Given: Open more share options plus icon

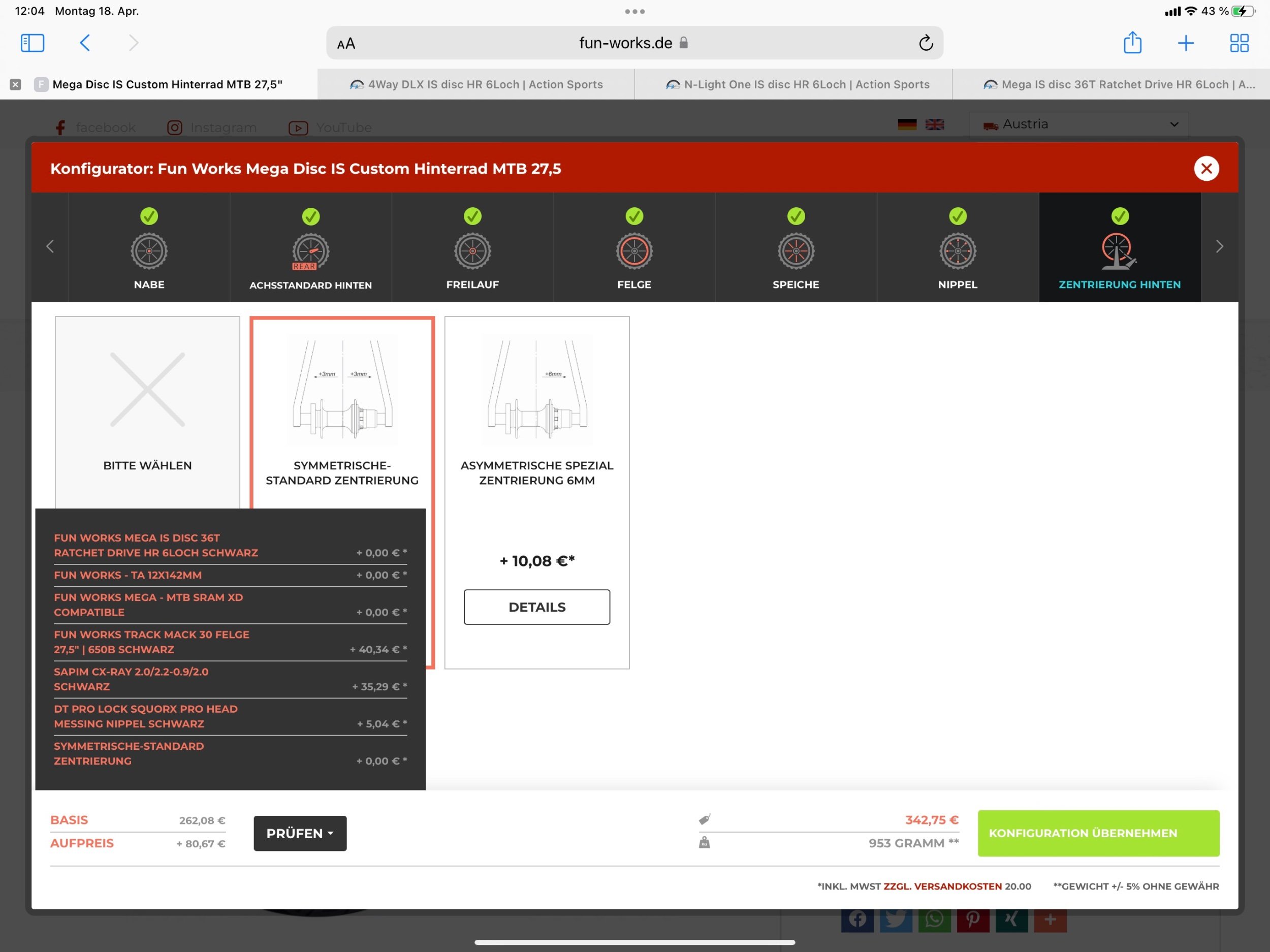Looking at the screenshot, I should pos(1050,921).
